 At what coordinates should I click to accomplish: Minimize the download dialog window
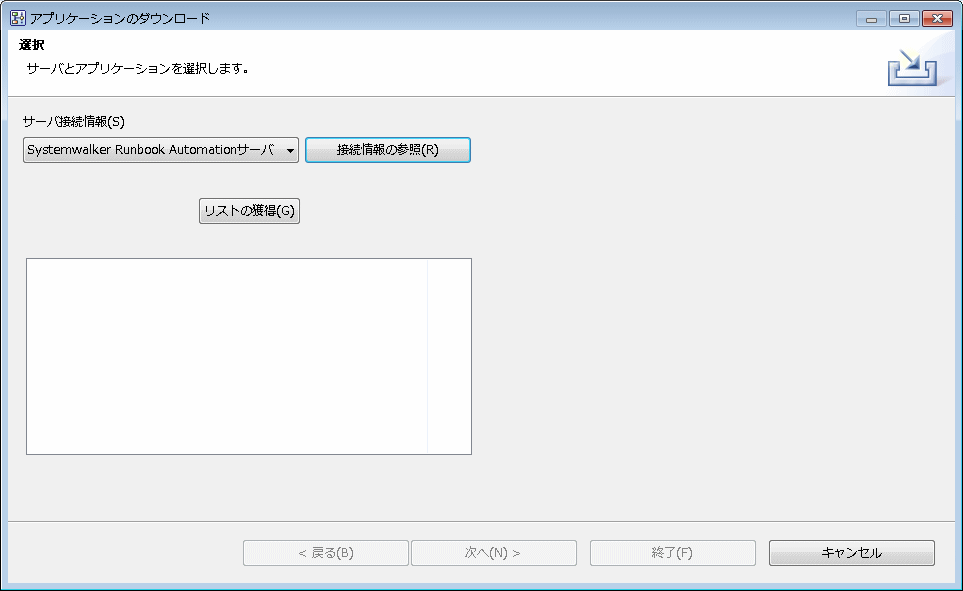click(x=871, y=18)
